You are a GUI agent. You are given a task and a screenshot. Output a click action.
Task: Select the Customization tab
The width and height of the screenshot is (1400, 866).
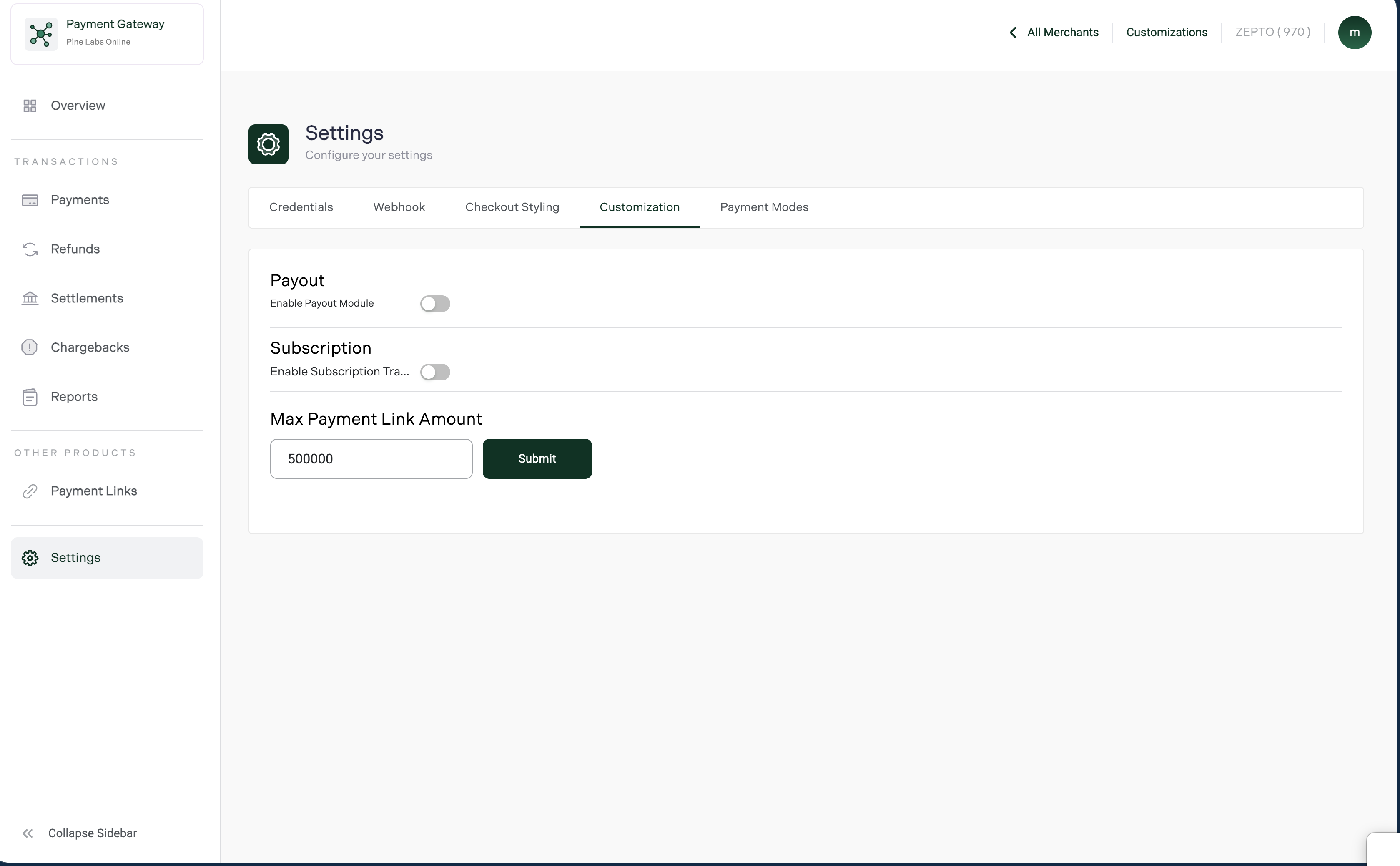tap(639, 207)
